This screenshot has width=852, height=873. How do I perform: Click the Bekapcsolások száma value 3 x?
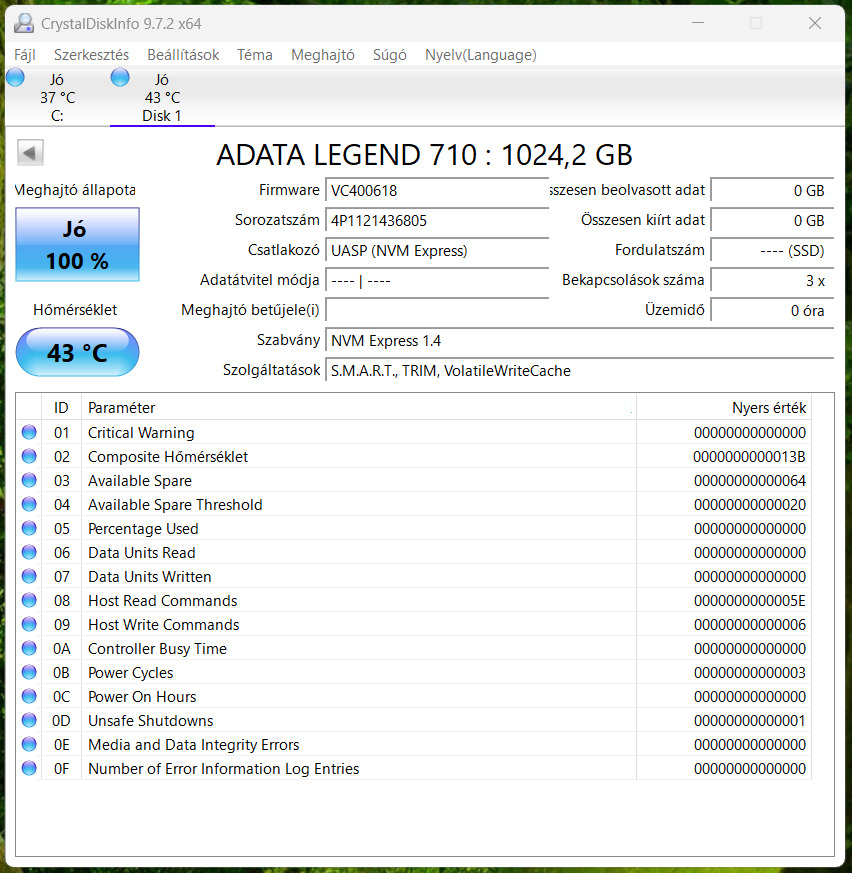click(x=772, y=281)
